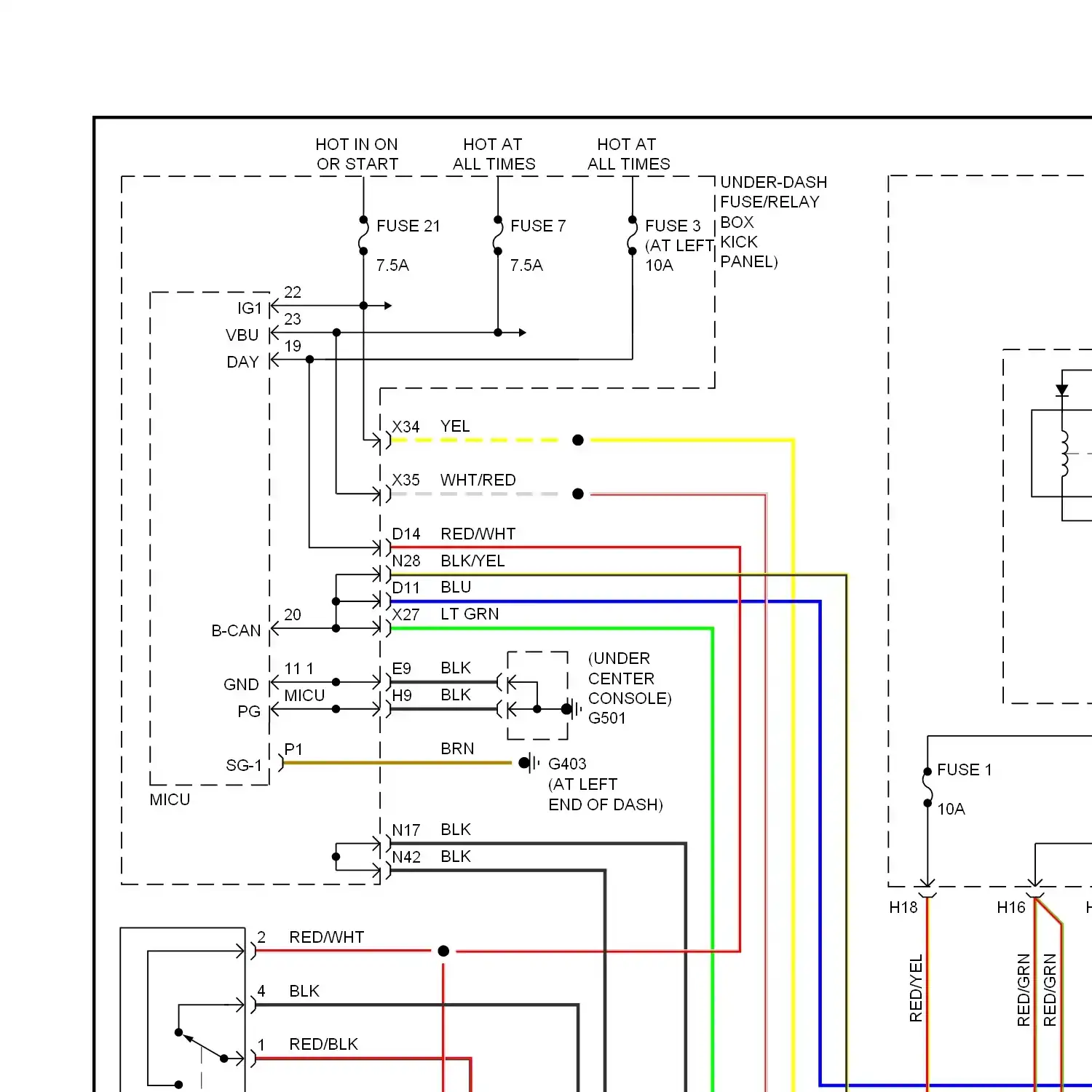
Task: Click RED/WHT label next to D14
Action: point(478,534)
